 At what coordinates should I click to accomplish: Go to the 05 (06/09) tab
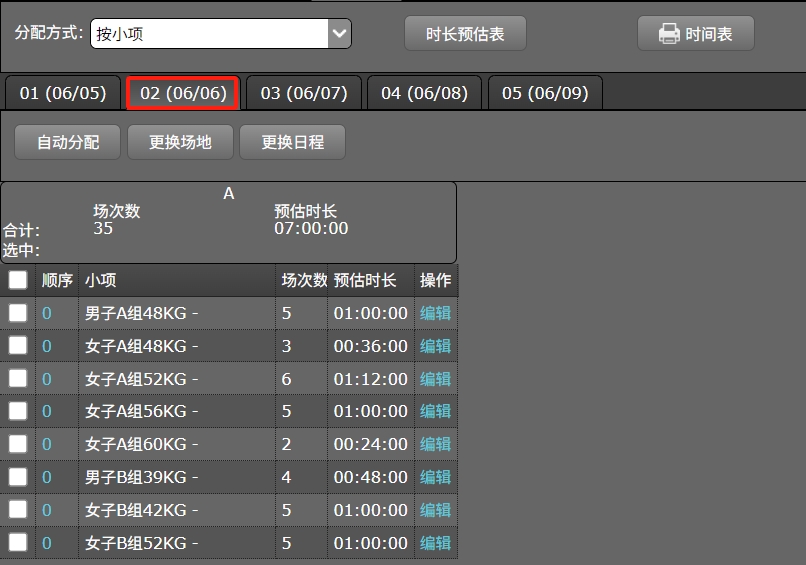click(545, 93)
